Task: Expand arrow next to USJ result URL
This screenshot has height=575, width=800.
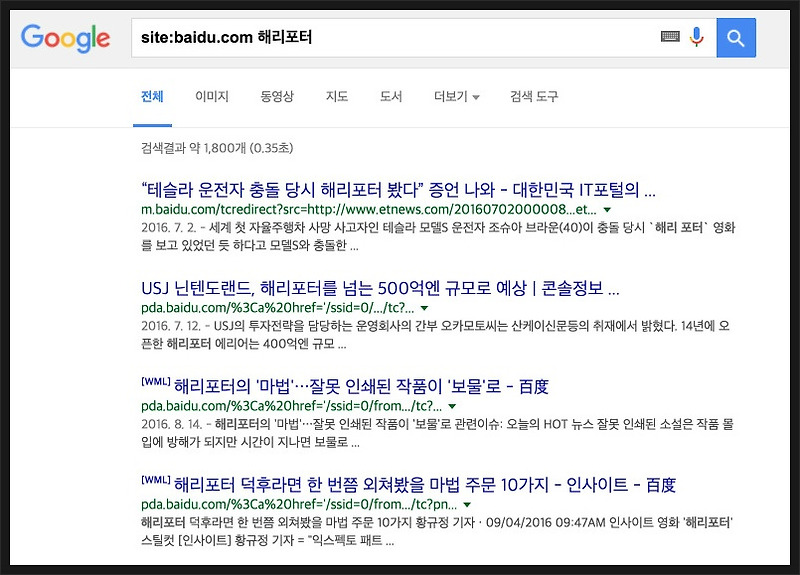Action: [424, 308]
